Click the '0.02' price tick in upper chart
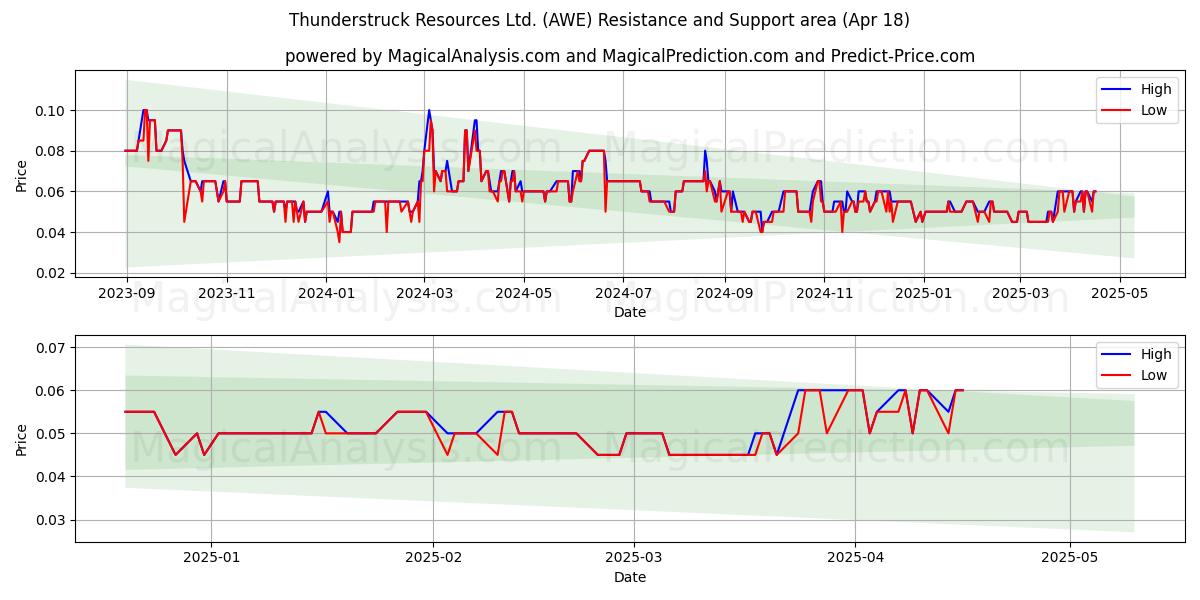1200x600 pixels. click(x=52, y=273)
